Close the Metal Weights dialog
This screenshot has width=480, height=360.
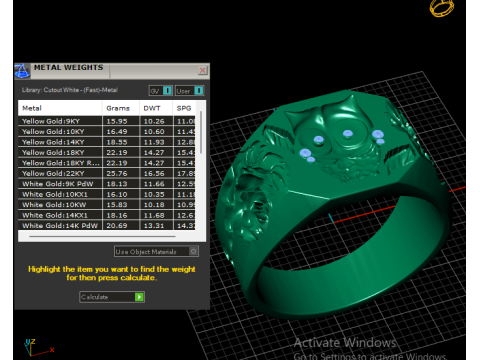click(x=202, y=70)
